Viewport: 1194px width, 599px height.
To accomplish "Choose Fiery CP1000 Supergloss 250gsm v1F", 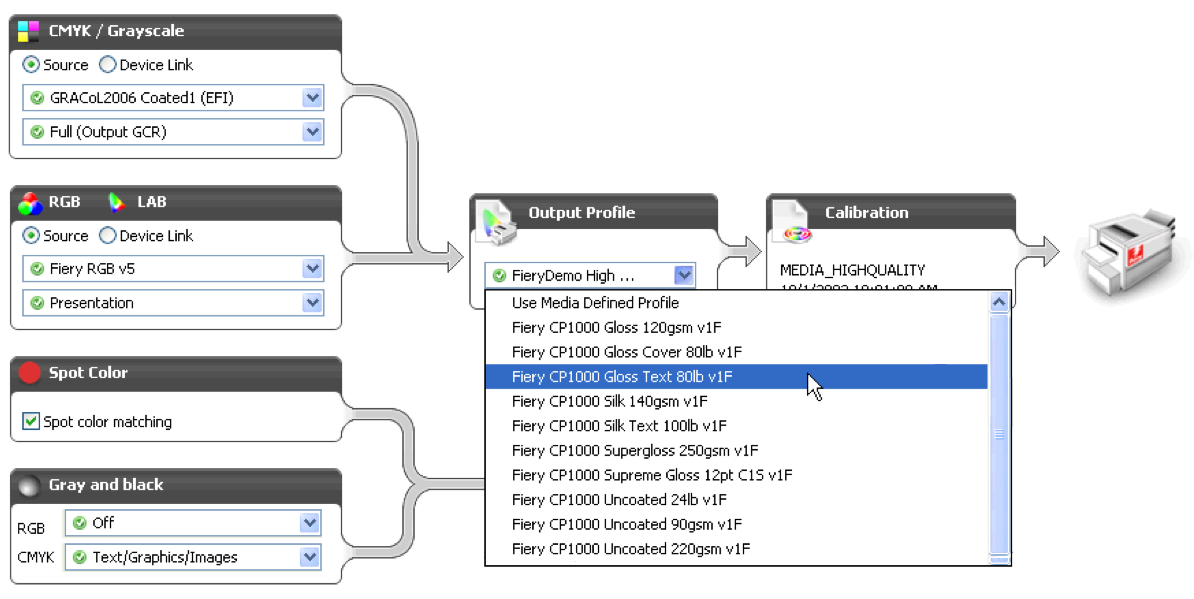I will coord(736,451).
